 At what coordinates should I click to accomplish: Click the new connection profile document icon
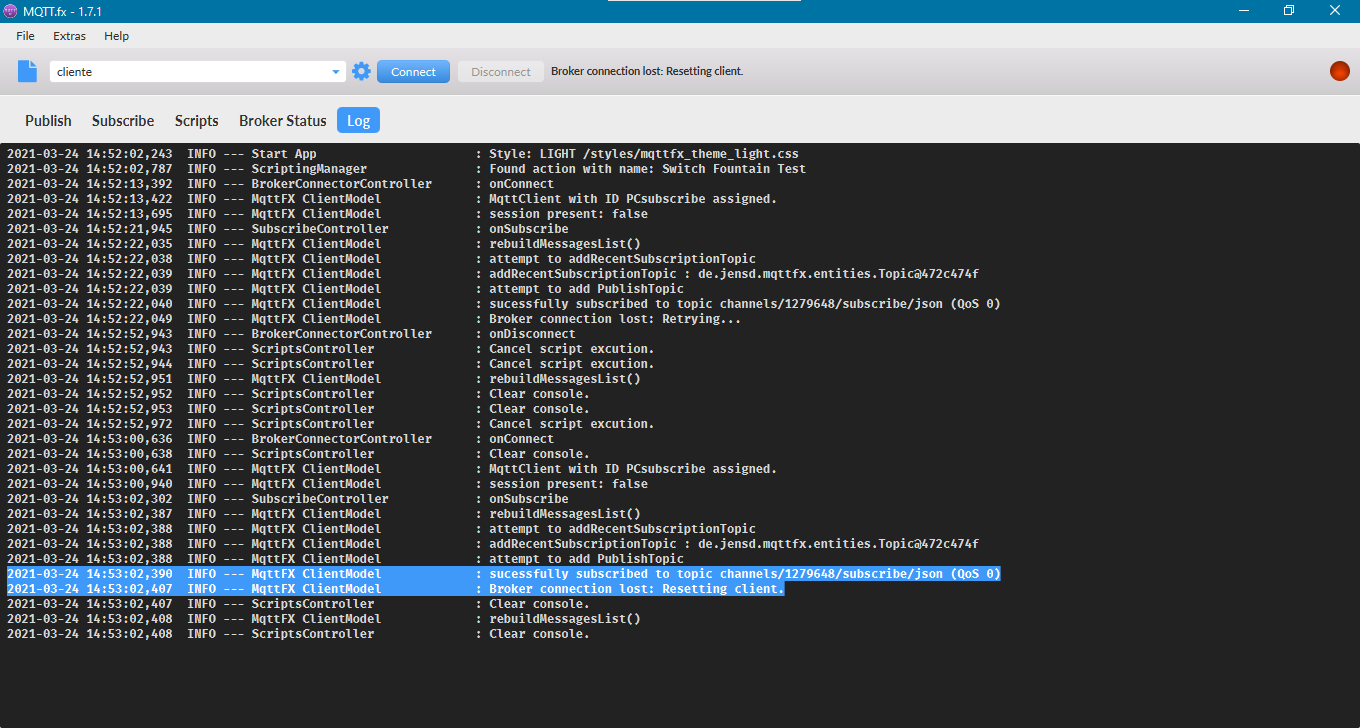(x=27, y=71)
